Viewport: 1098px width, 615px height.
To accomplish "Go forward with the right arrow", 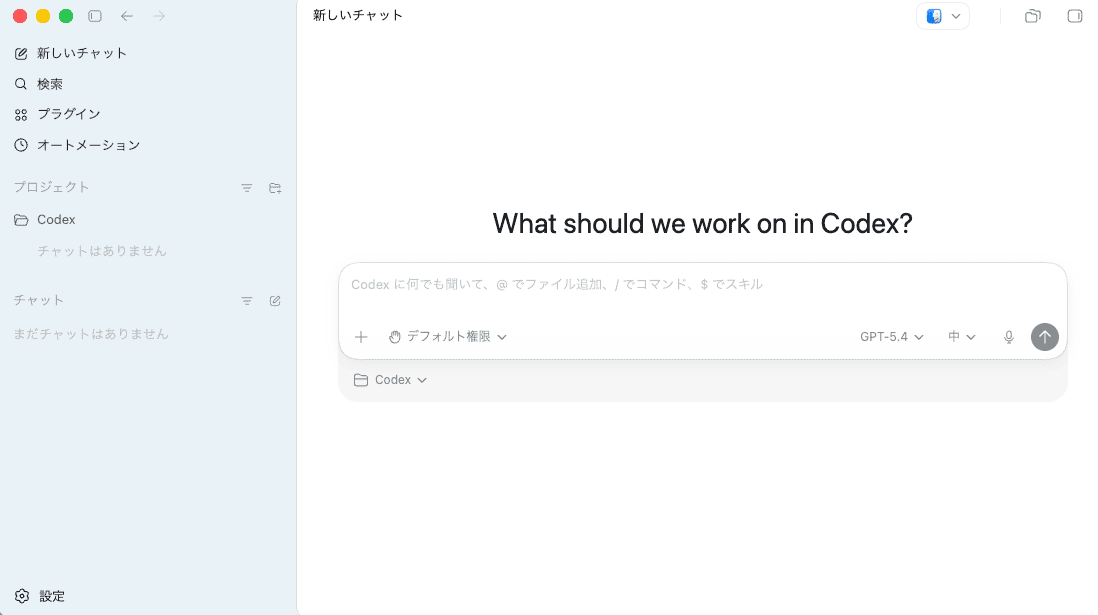I will coord(159,16).
